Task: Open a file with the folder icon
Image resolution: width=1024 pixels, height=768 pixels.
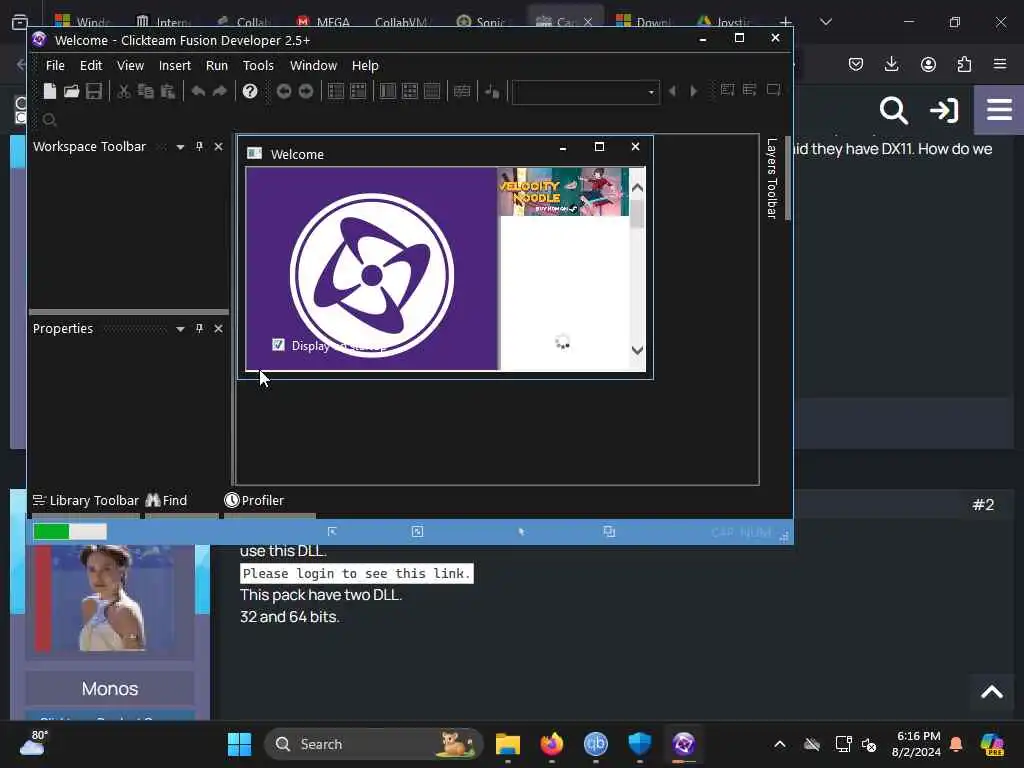Action: pos(71,91)
